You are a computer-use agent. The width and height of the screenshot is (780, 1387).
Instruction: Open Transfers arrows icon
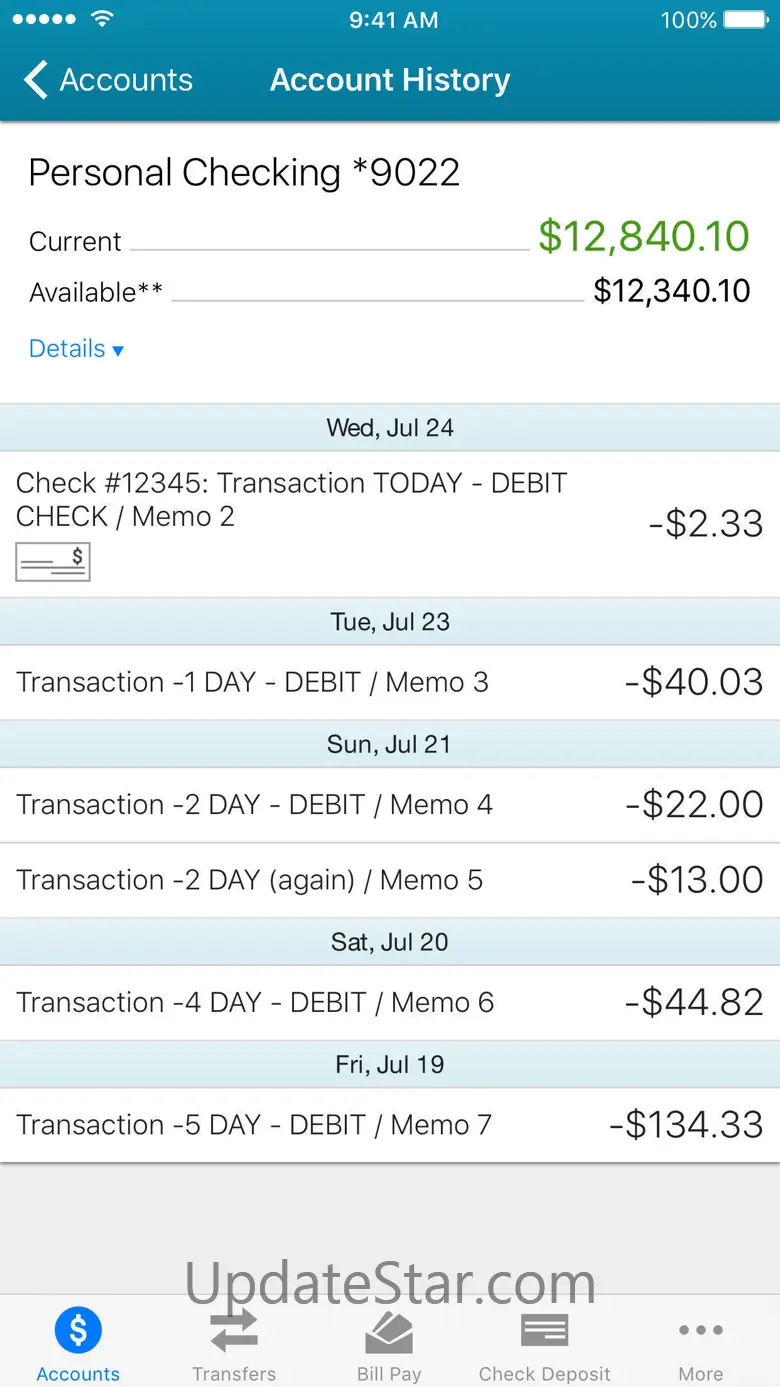(x=234, y=1331)
